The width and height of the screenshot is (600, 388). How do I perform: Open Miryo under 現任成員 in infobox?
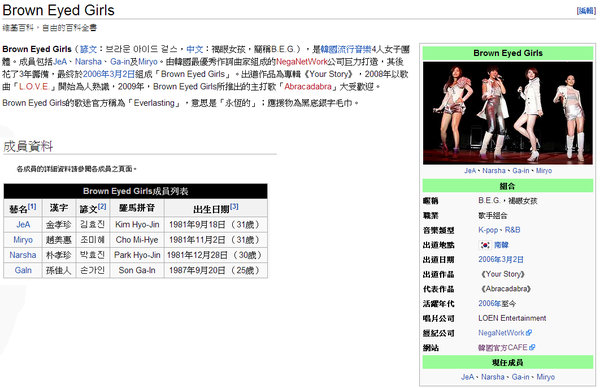(x=545, y=377)
